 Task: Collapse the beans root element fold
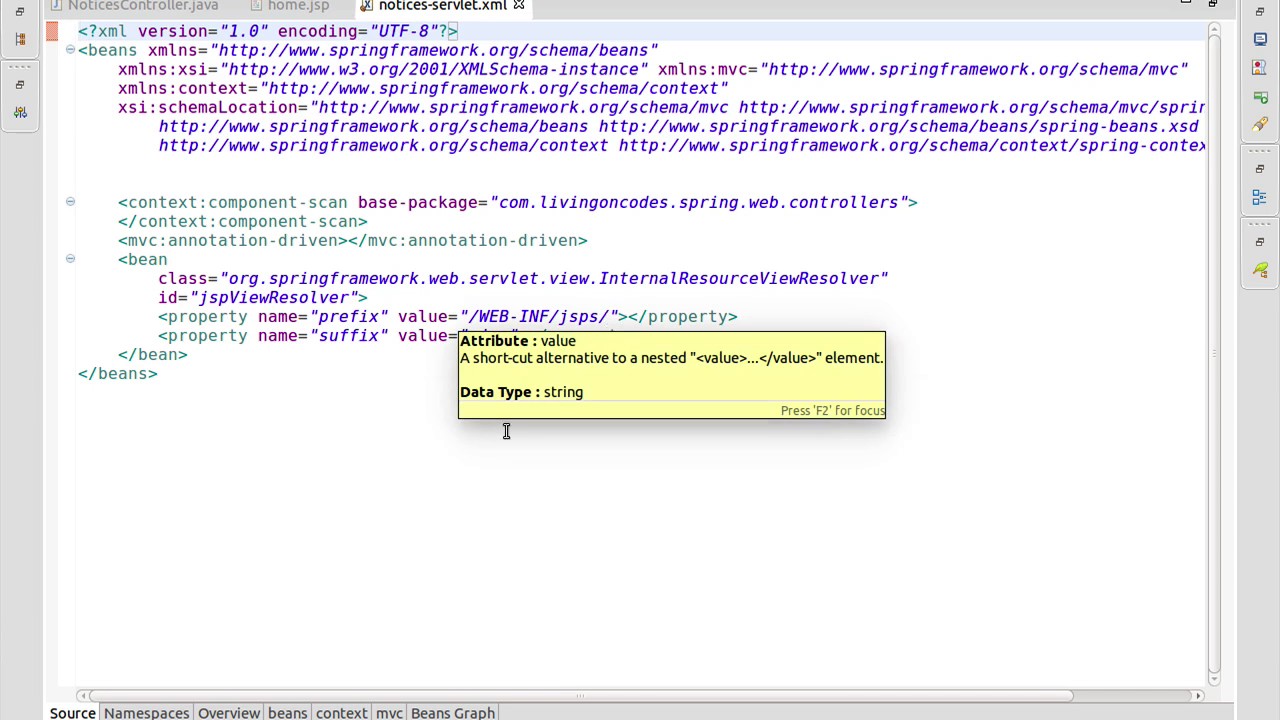(70, 50)
